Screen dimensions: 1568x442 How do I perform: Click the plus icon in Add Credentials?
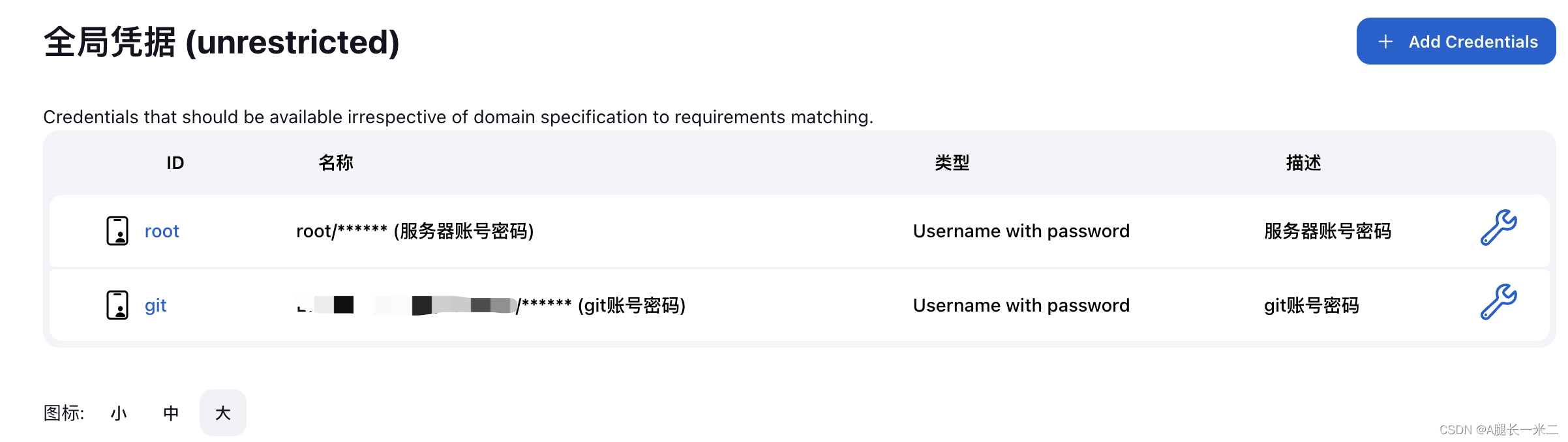click(1385, 42)
